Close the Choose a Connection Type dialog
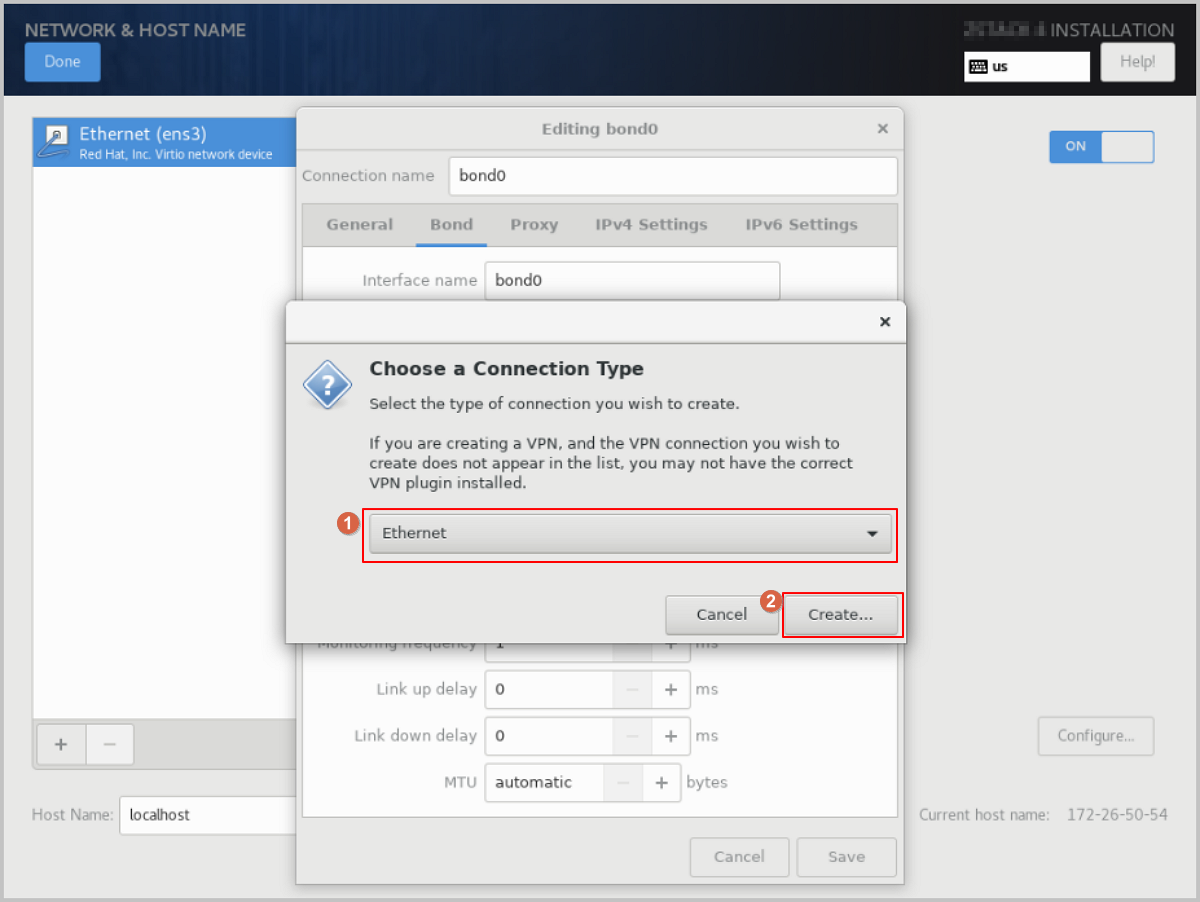The image size is (1200, 902). (x=884, y=322)
